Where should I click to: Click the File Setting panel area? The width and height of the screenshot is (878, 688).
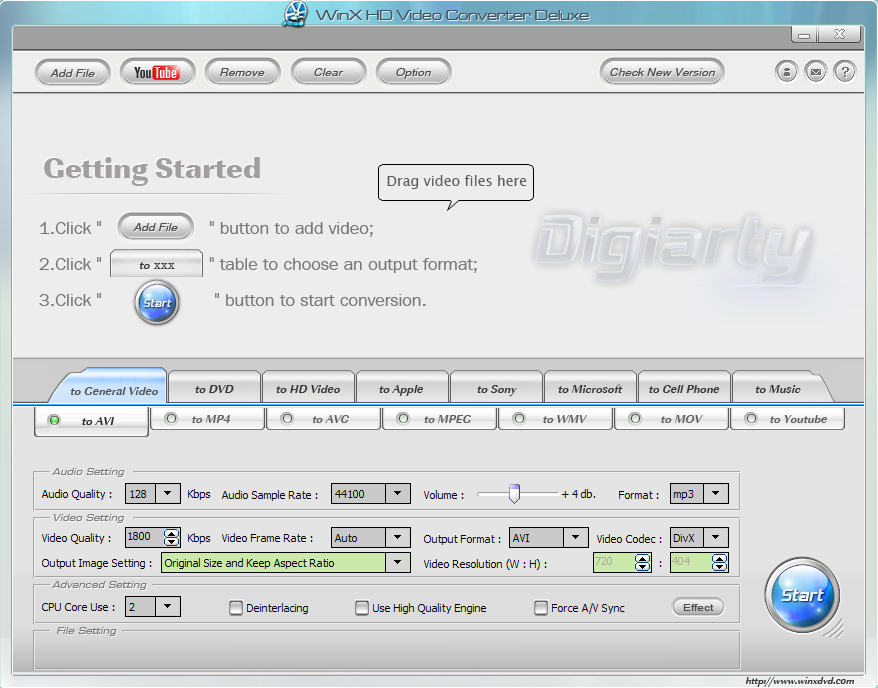click(x=387, y=650)
